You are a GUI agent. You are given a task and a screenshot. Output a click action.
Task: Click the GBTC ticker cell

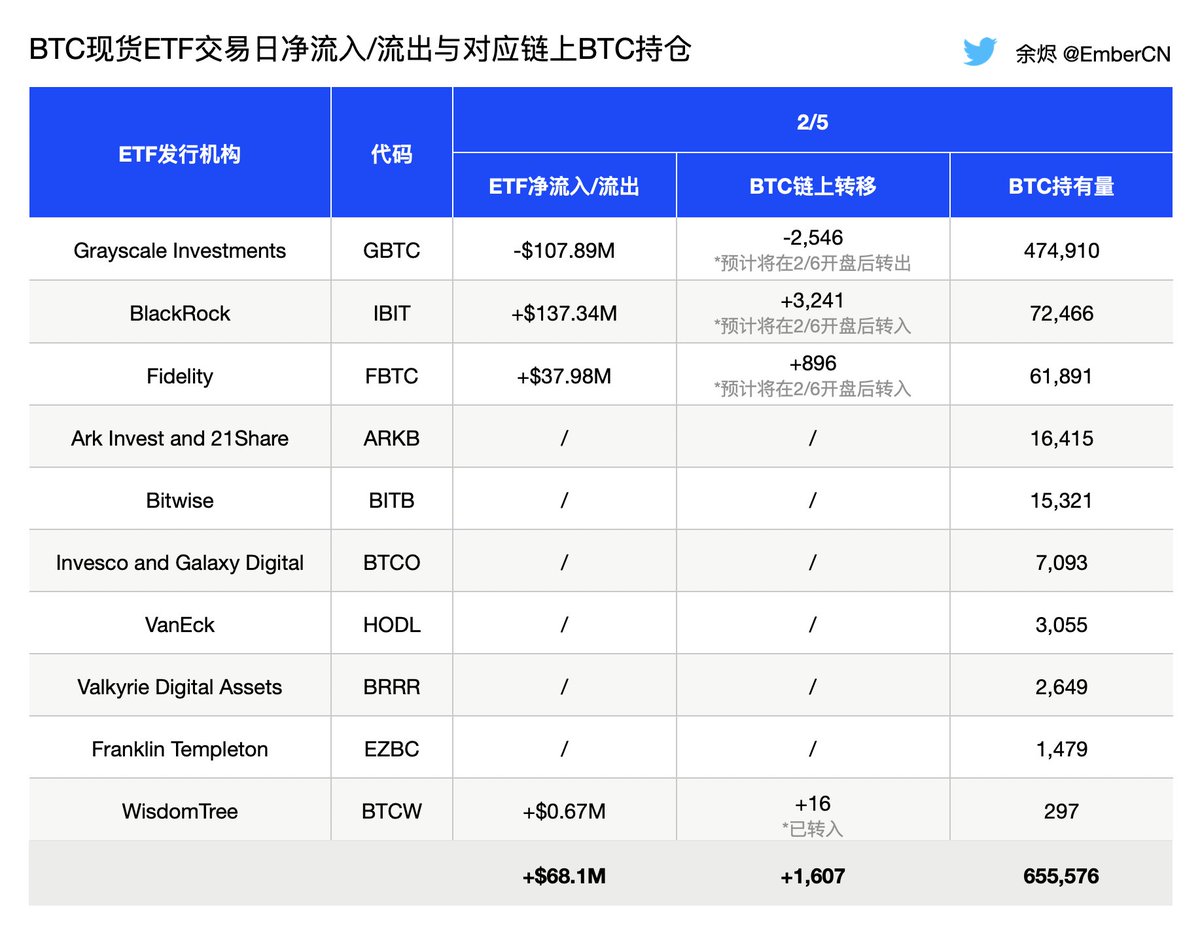click(x=391, y=250)
